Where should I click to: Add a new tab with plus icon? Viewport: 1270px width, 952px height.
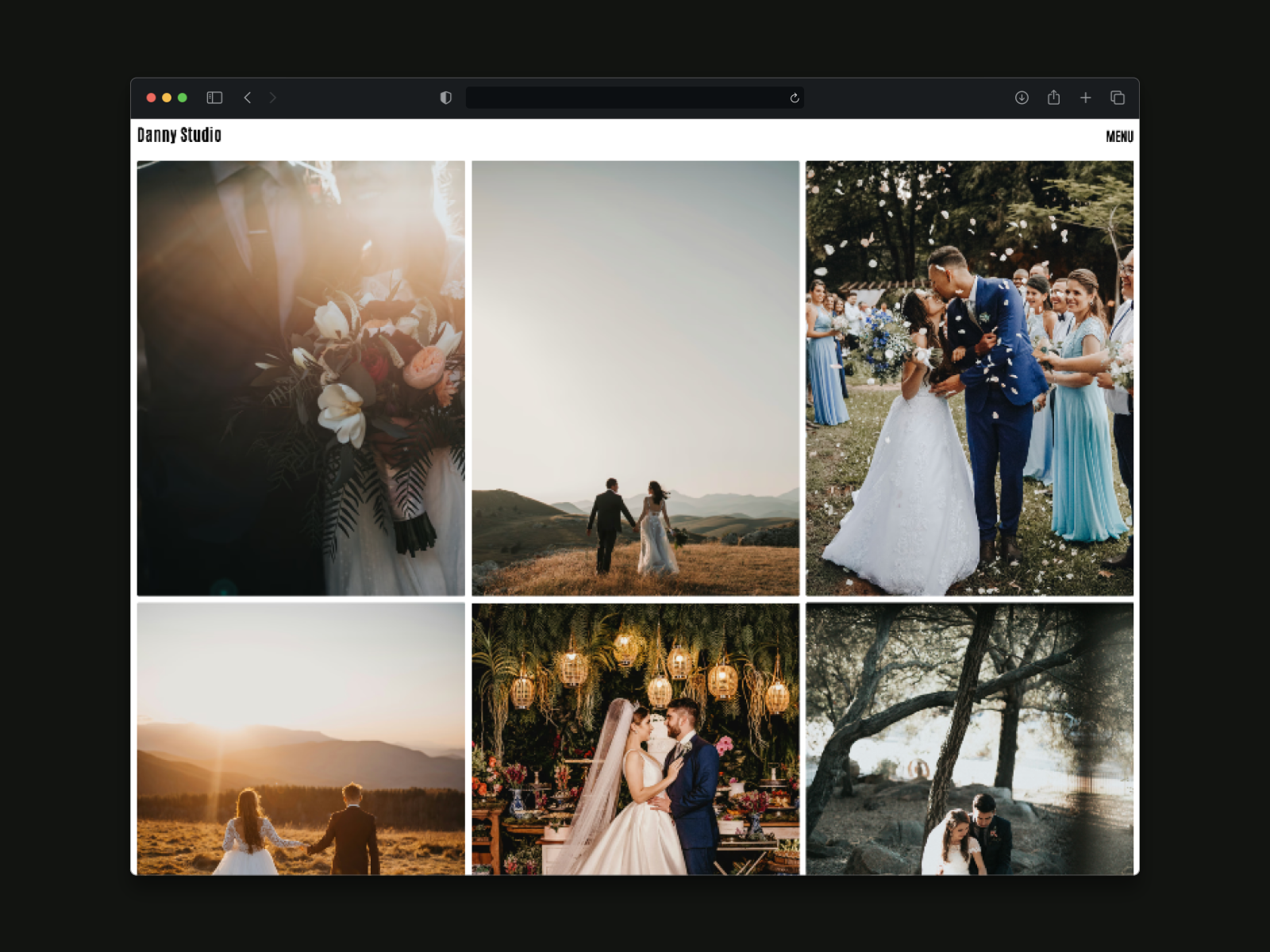(1085, 98)
